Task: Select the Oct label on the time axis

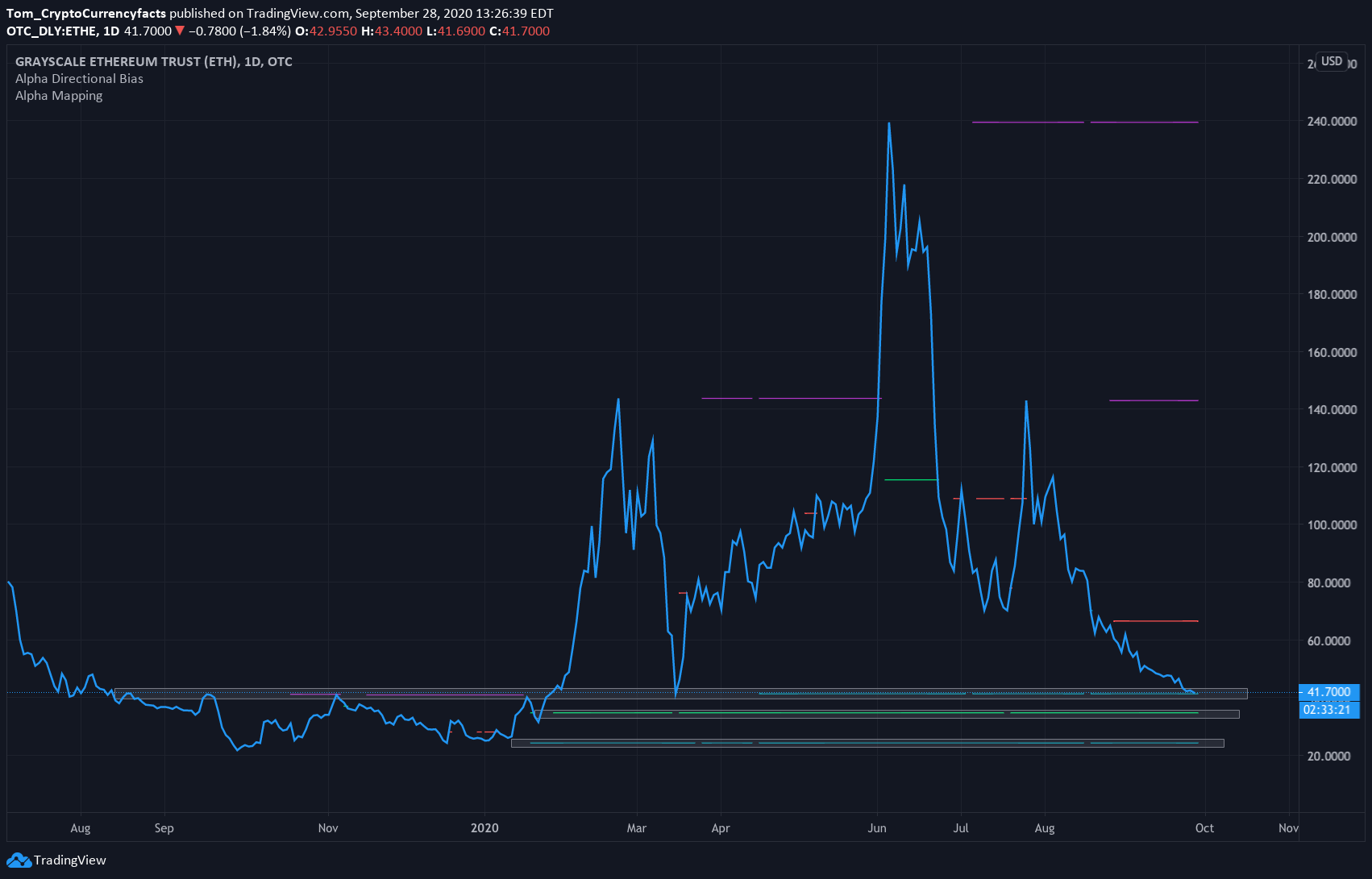Action: click(1204, 827)
